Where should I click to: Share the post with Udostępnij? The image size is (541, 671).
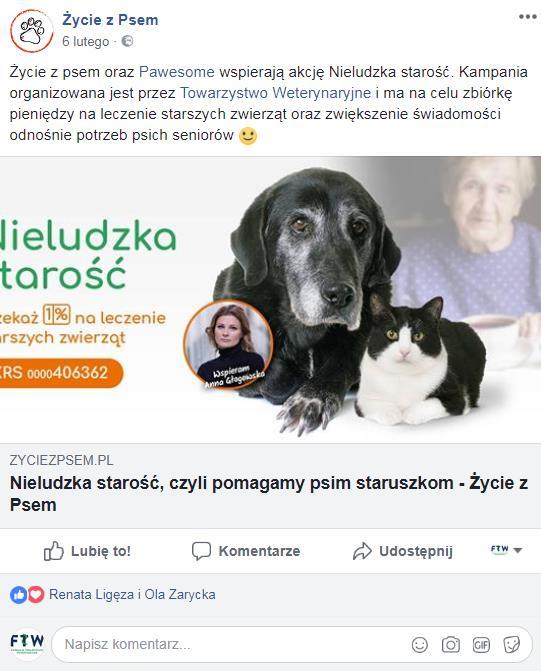tap(403, 551)
